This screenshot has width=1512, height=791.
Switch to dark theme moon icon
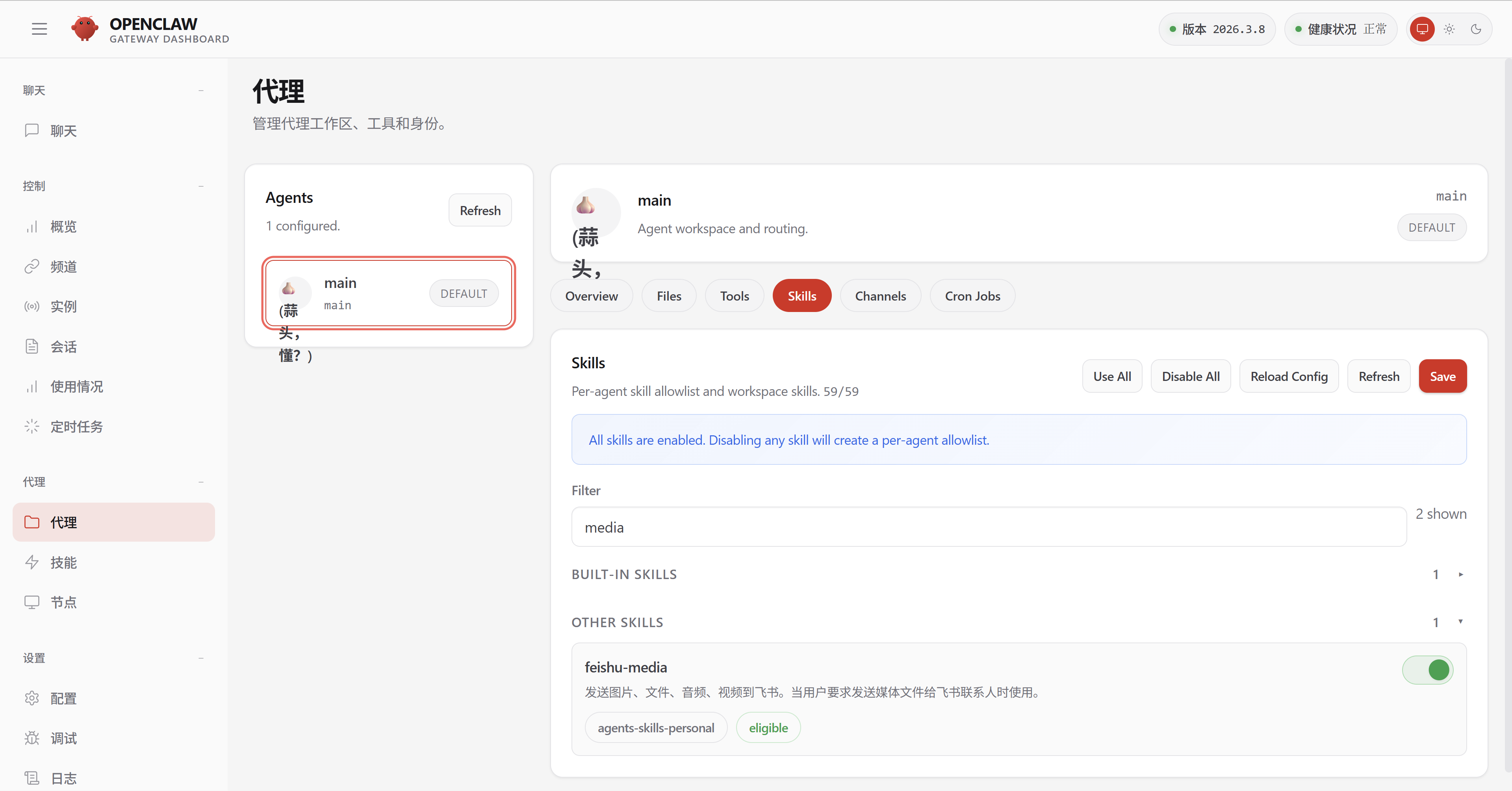click(x=1476, y=29)
